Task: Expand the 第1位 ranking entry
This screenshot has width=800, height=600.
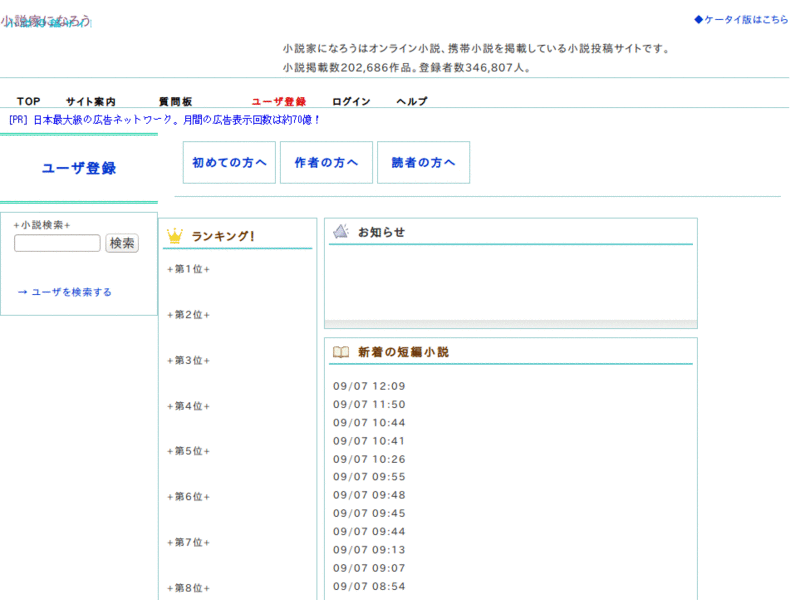Action: pos(187,268)
